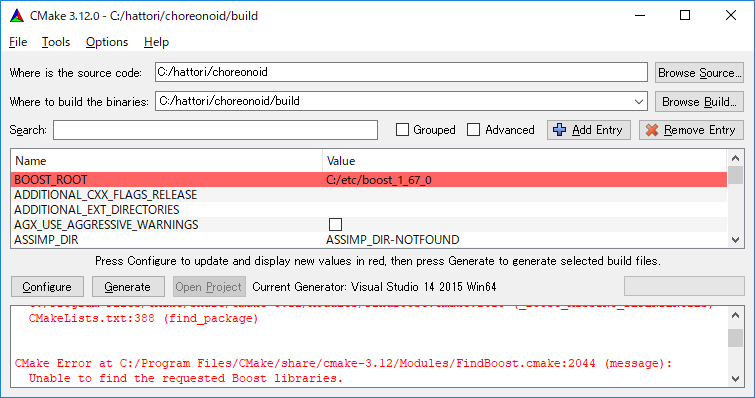
Task: Click the disabled Open Project button
Action: (x=209, y=287)
